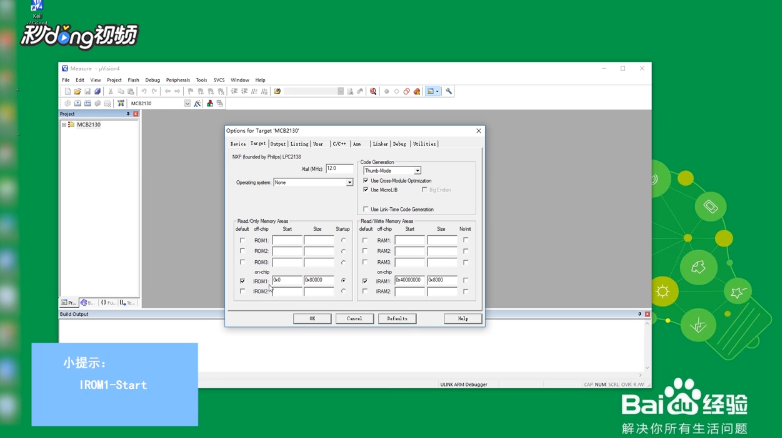This screenshot has width=782, height=438.
Task: Open the Operating system dropdown
Action: click(349, 183)
